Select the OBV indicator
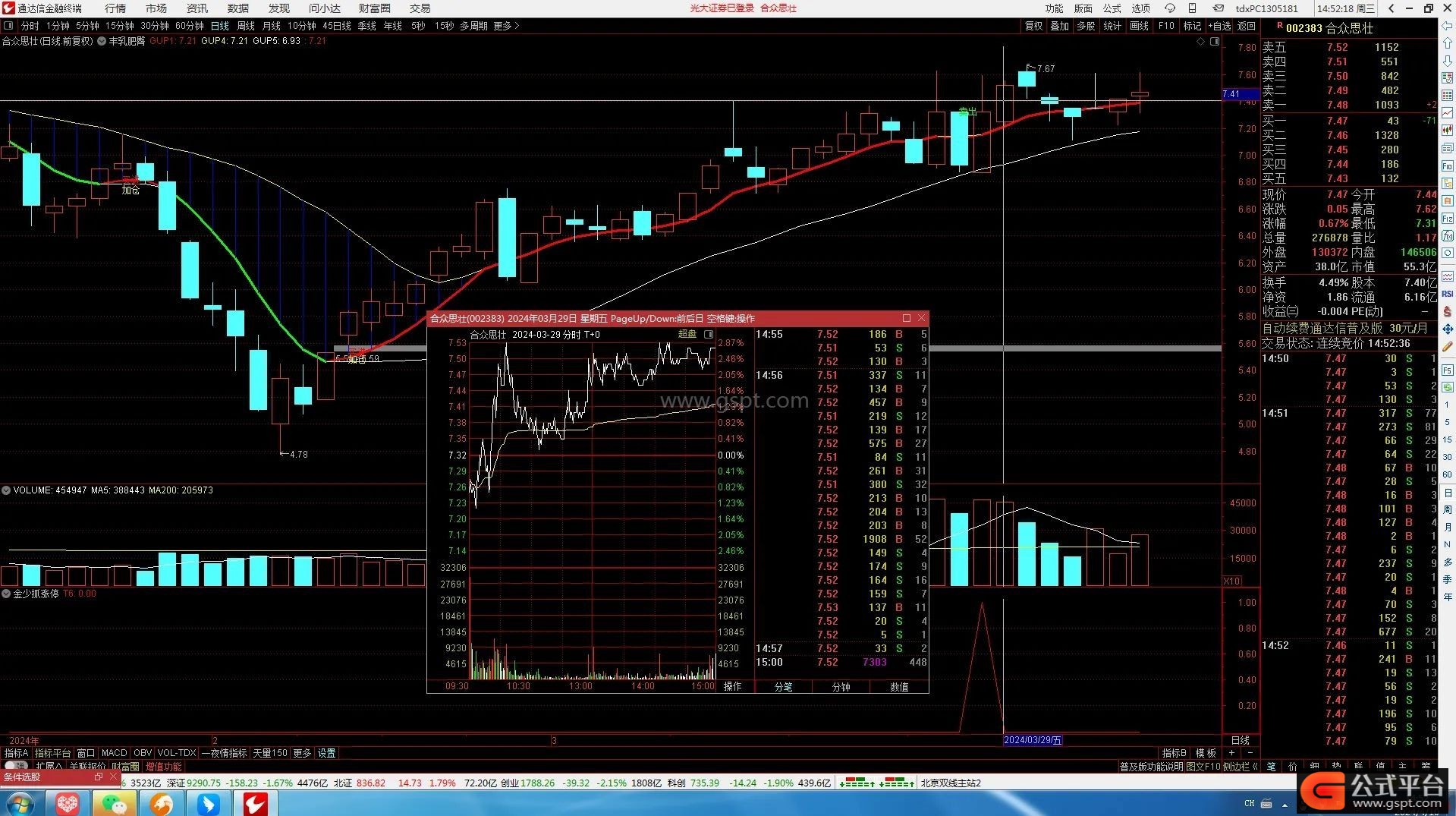The image size is (1456, 816). (143, 753)
